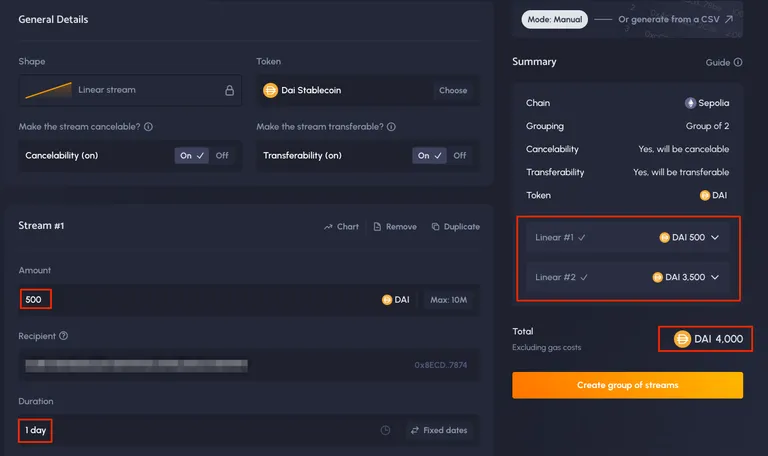Set Cancelability to On
Image resolution: width=768 pixels, height=456 pixels.
192,155
